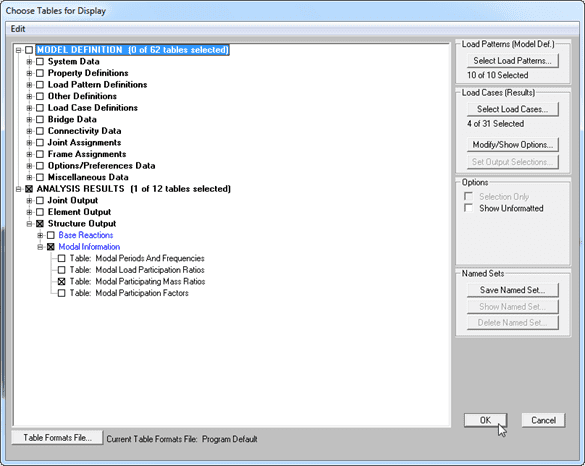
Task: Select the Base Reactions label
Action: [x=86, y=235]
